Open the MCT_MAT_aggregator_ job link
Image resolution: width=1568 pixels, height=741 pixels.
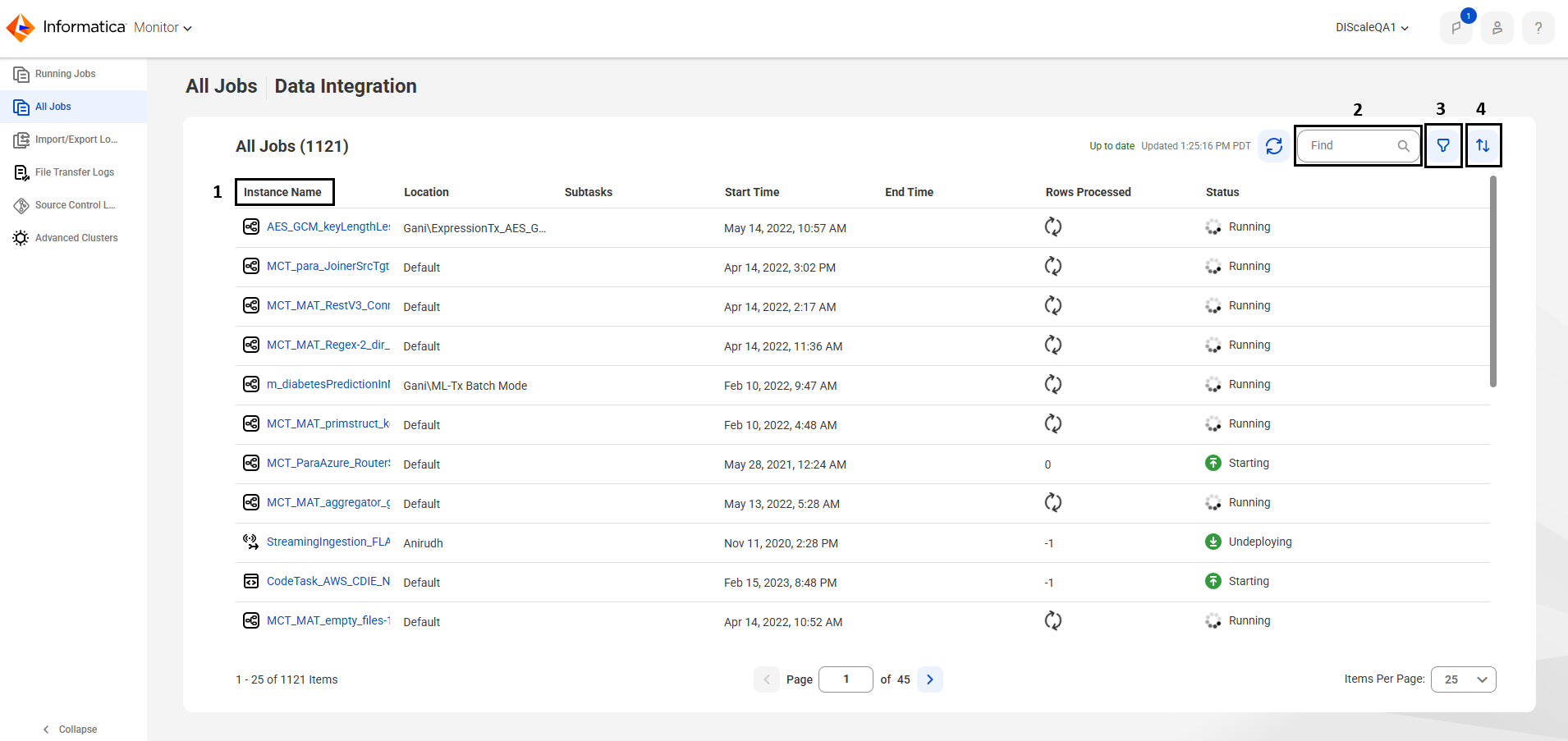328,502
